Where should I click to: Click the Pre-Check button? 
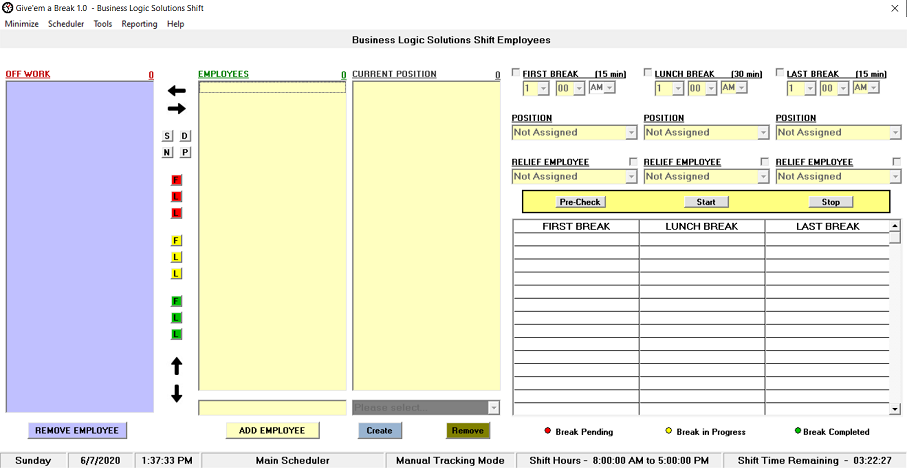(x=580, y=202)
